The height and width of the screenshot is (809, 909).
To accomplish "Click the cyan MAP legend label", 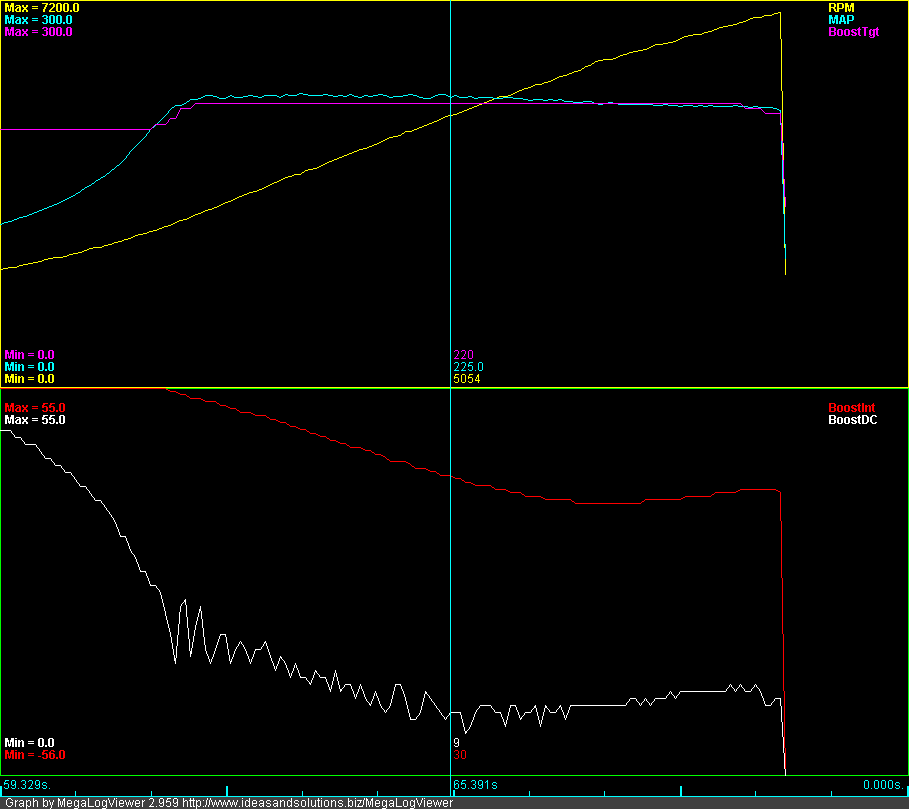I will [841, 20].
